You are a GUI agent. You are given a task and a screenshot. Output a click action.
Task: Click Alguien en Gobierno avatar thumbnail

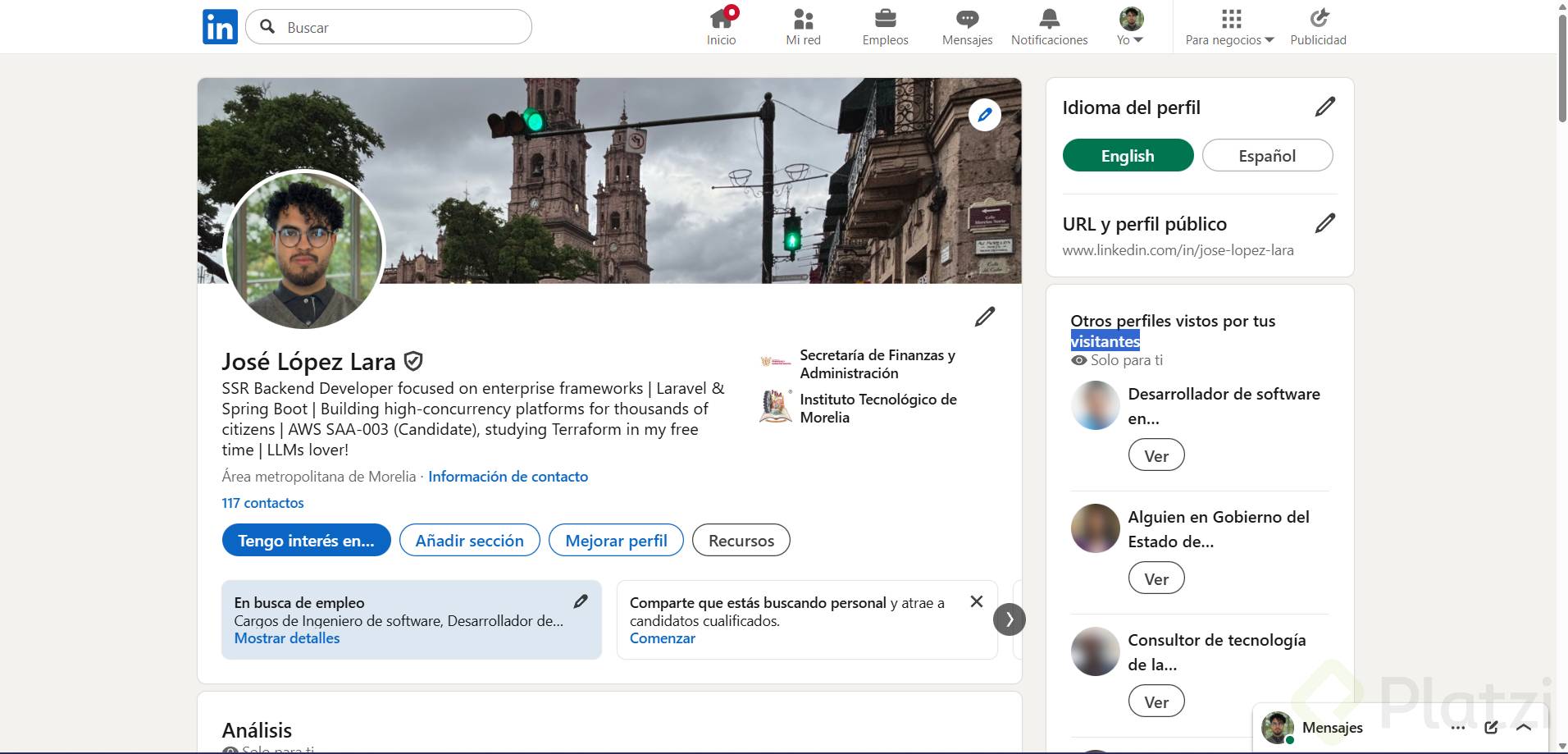point(1096,528)
